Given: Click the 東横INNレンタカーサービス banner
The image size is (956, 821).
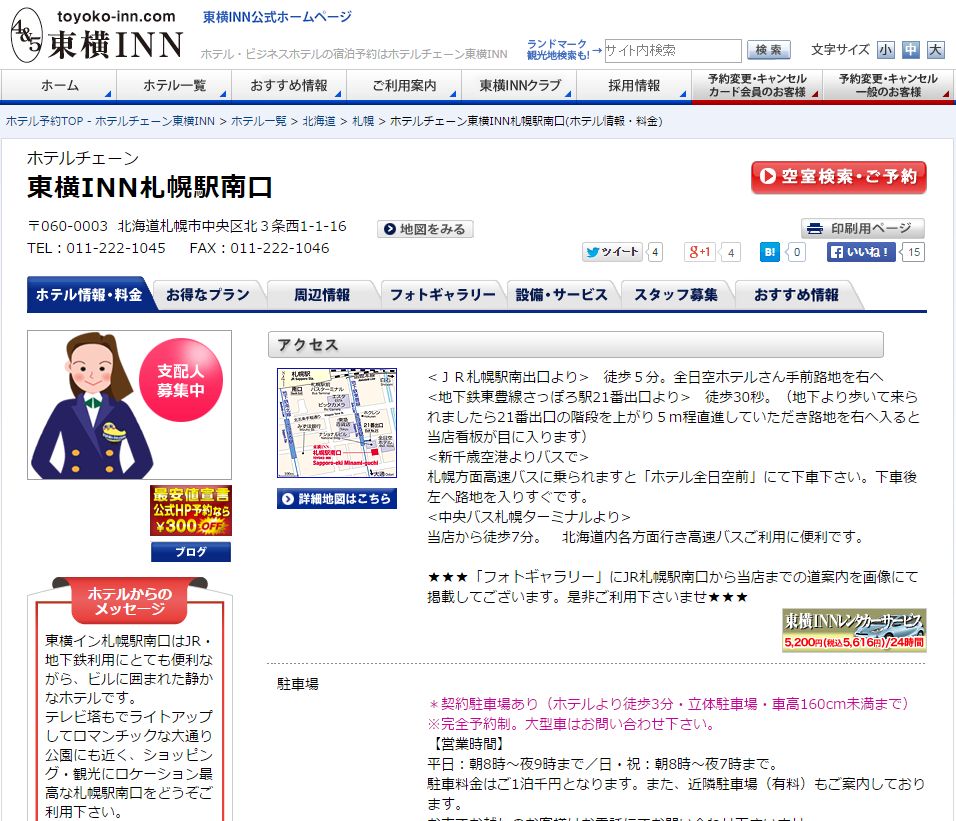Looking at the screenshot, I should click(854, 630).
